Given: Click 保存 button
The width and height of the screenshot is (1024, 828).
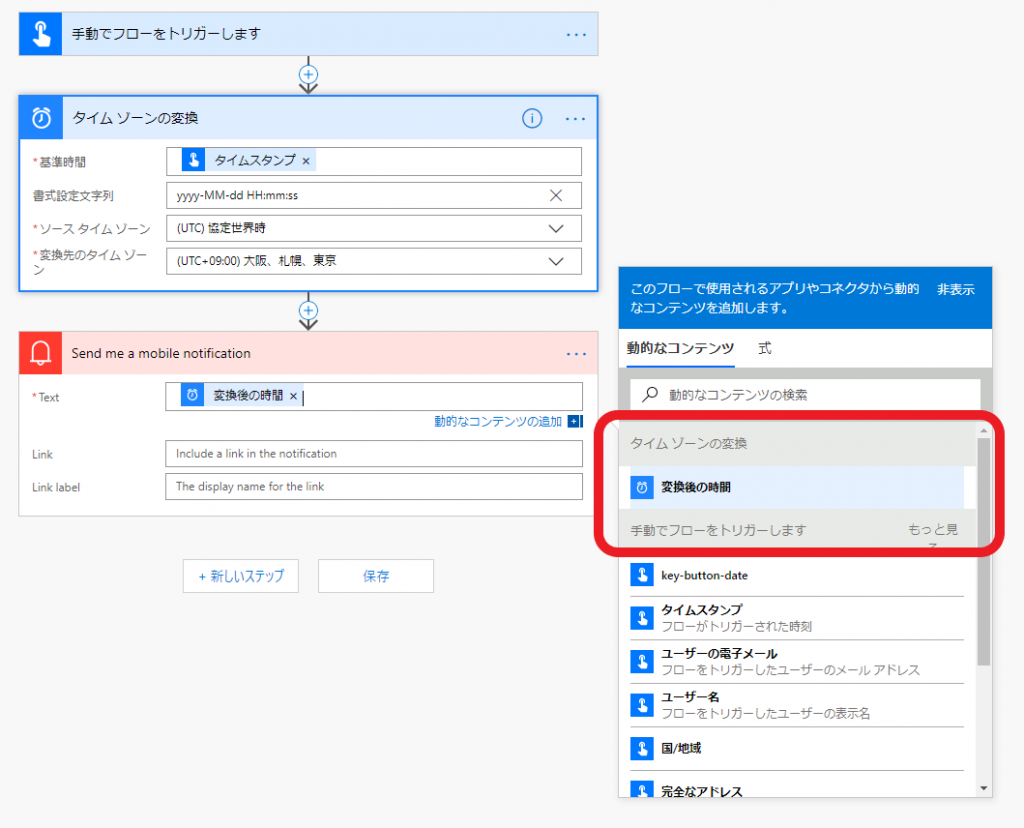Looking at the screenshot, I should tap(376, 576).
